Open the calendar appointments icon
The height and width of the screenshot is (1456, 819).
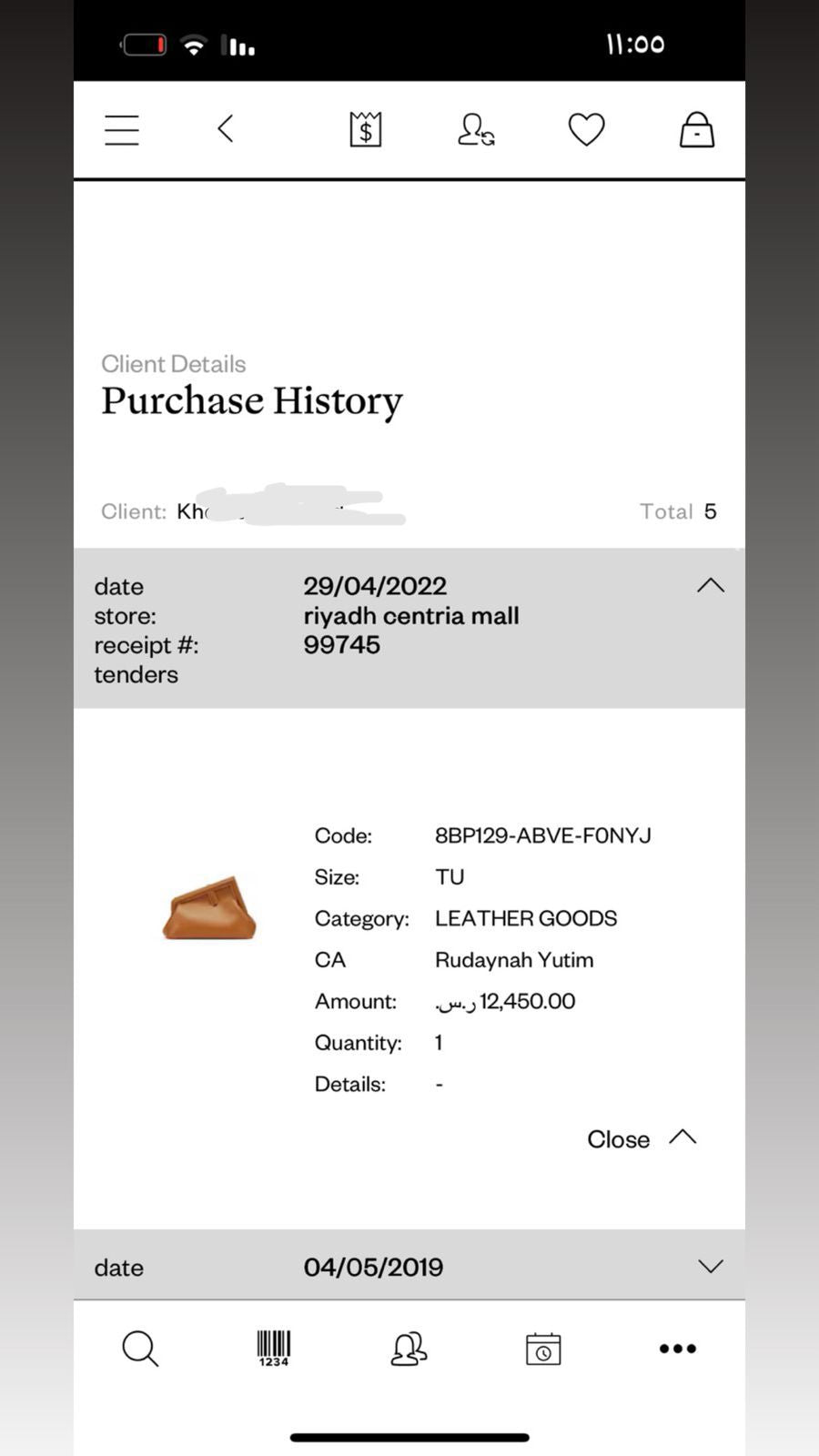tap(543, 1349)
